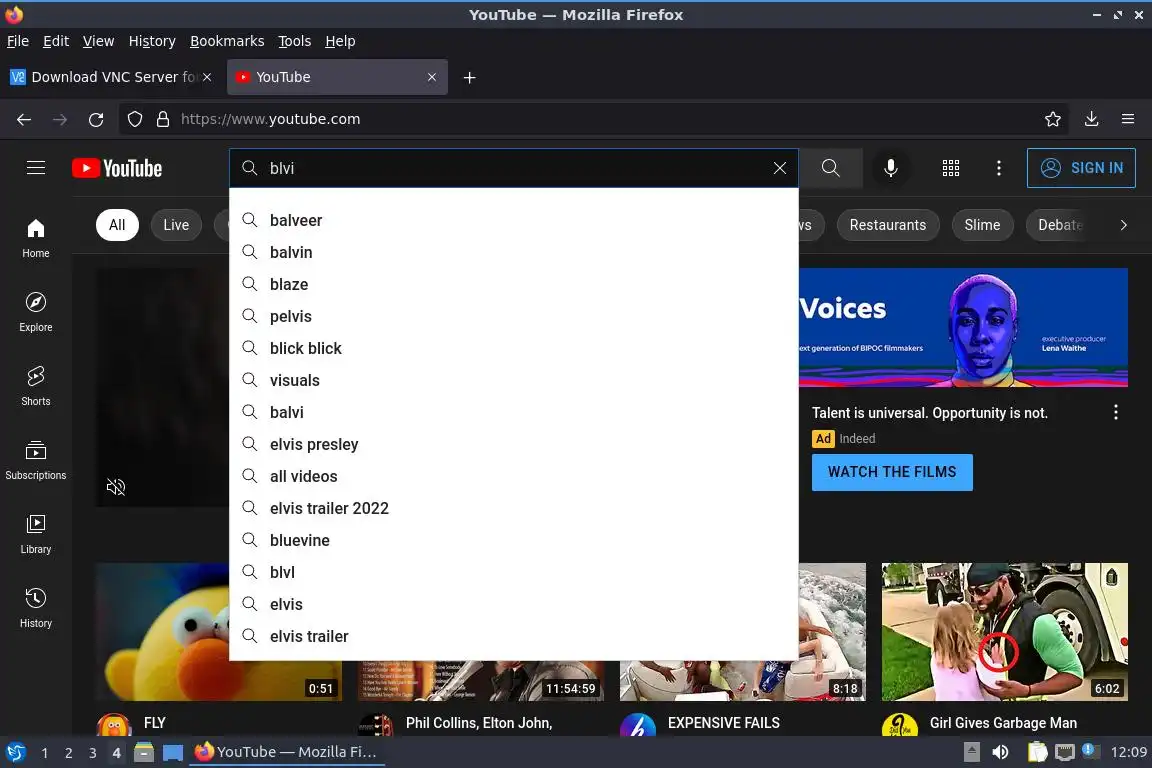The image size is (1152, 768).
Task: Start voice search with the microphone
Action: point(890,168)
